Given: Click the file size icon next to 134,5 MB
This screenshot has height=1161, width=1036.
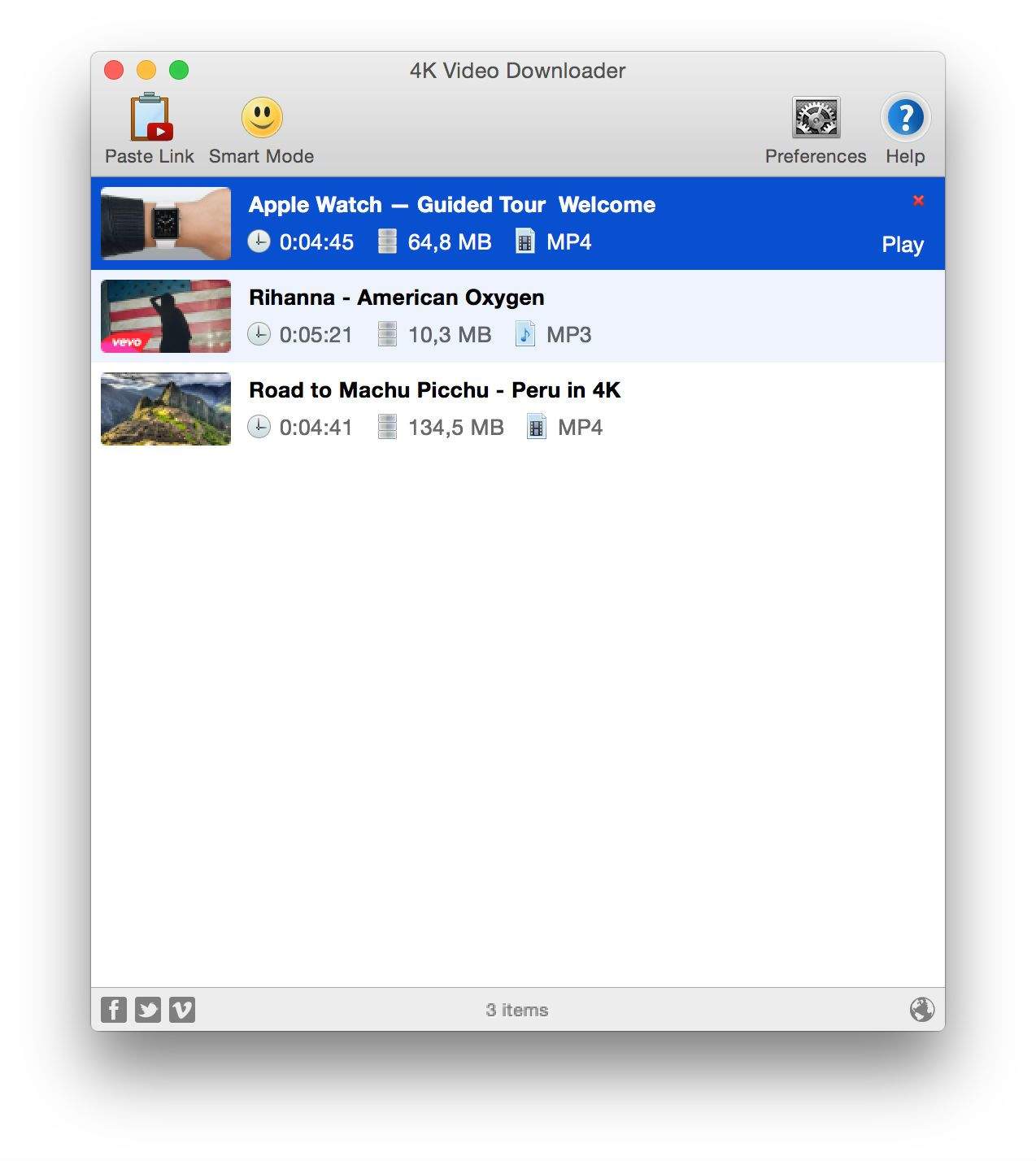Looking at the screenshot, I should click(387, 427).
